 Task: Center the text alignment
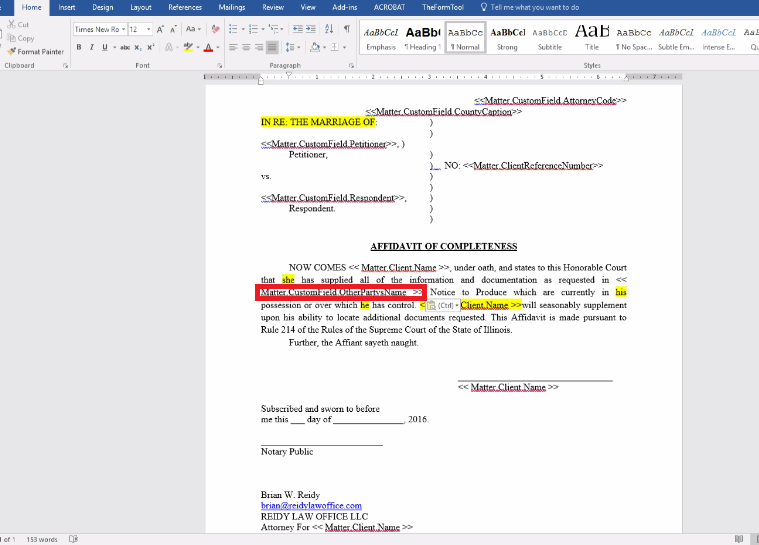tap(246, 47)
